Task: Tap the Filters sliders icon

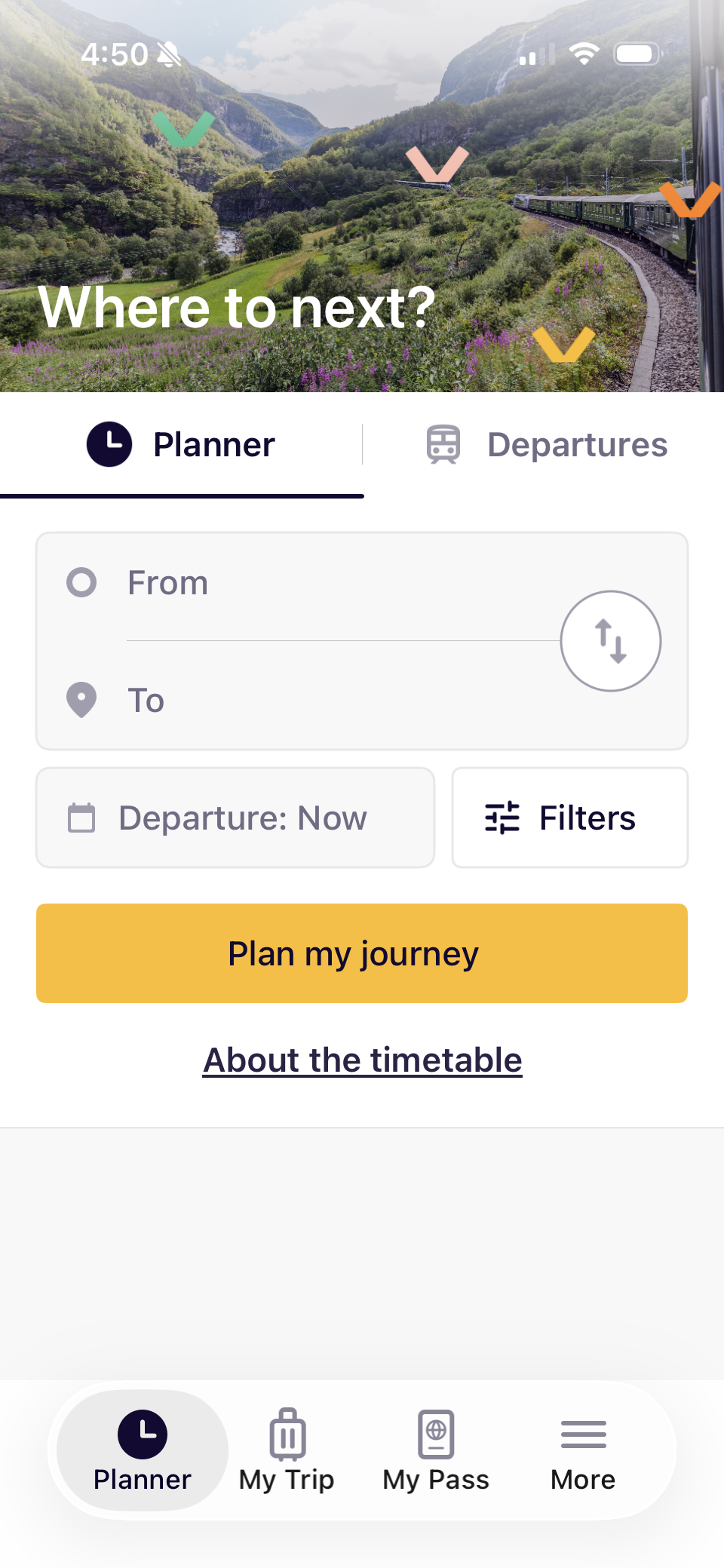Action: click(x=502, y=818)
